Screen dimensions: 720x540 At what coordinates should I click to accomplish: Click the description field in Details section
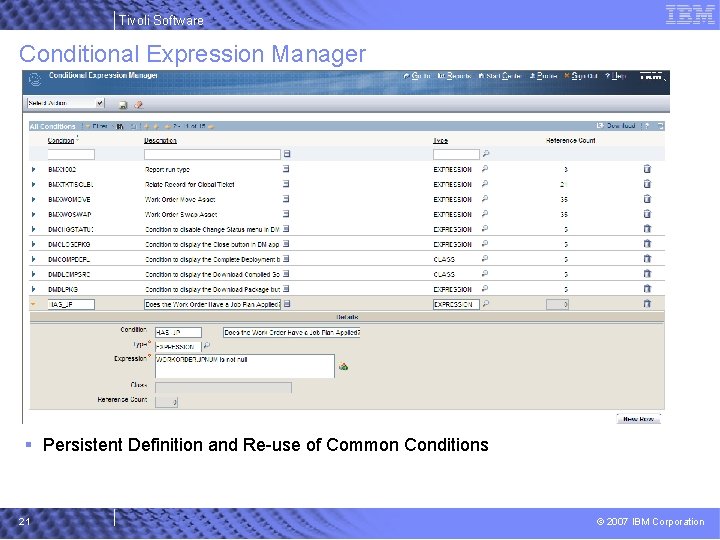pos(292,332)
